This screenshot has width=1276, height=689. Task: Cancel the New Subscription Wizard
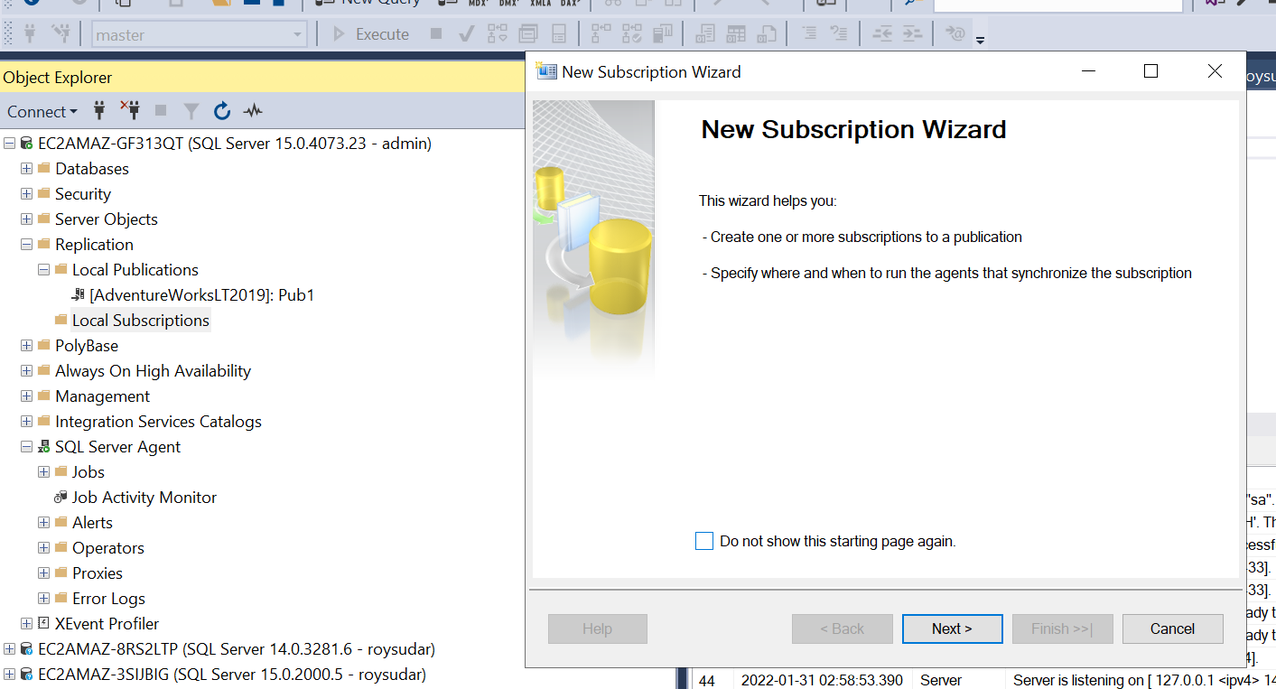pos(1172,628)
